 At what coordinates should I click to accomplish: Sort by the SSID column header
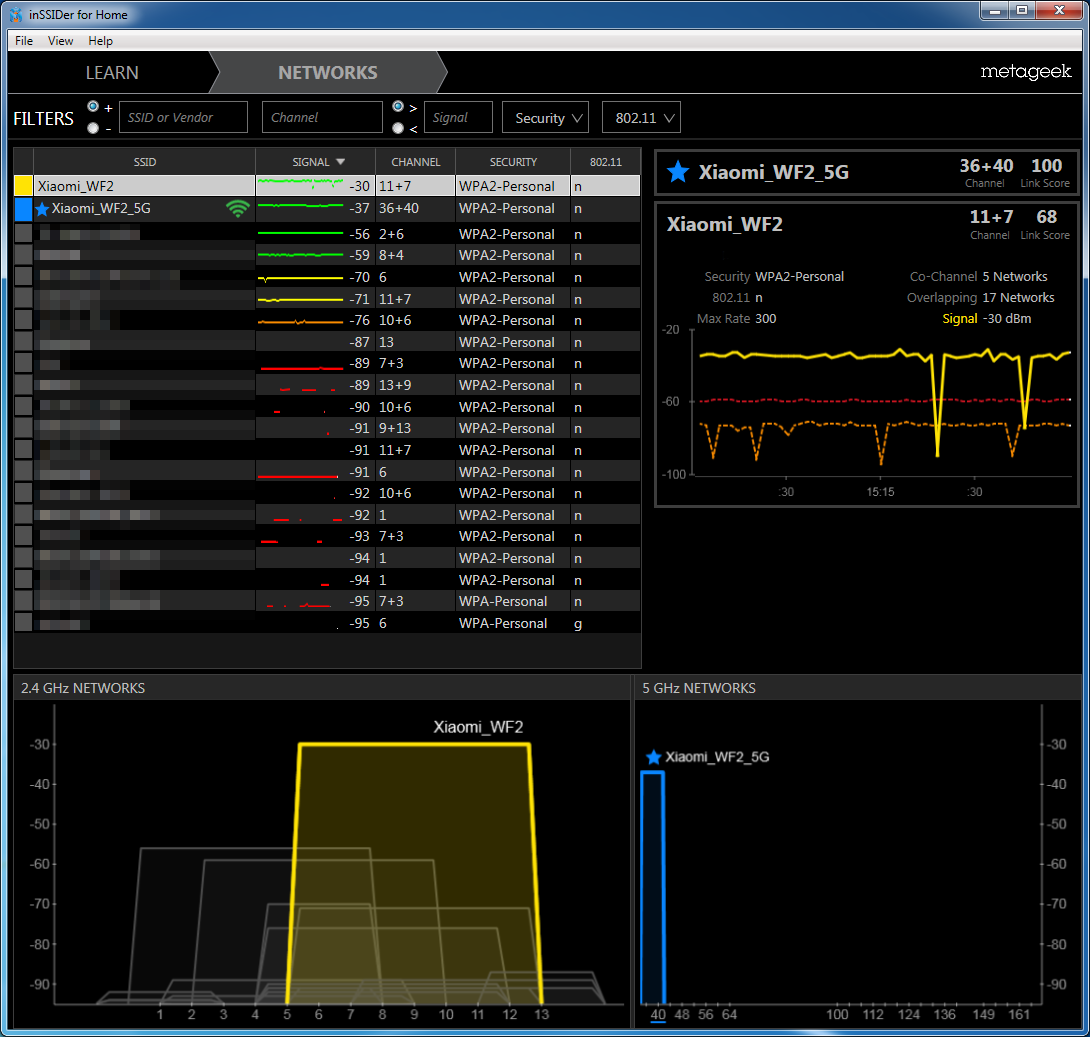145,162
